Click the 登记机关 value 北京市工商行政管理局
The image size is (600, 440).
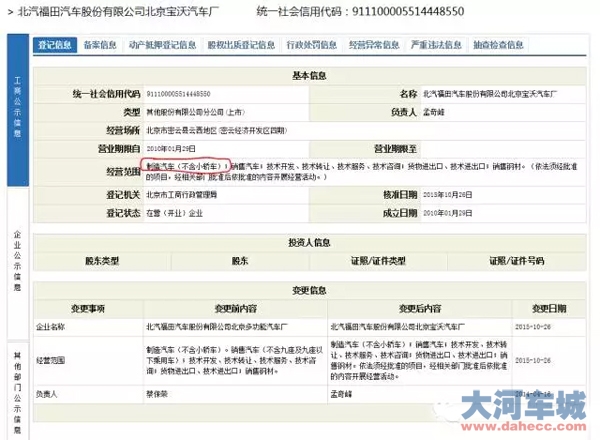[181, 195]
